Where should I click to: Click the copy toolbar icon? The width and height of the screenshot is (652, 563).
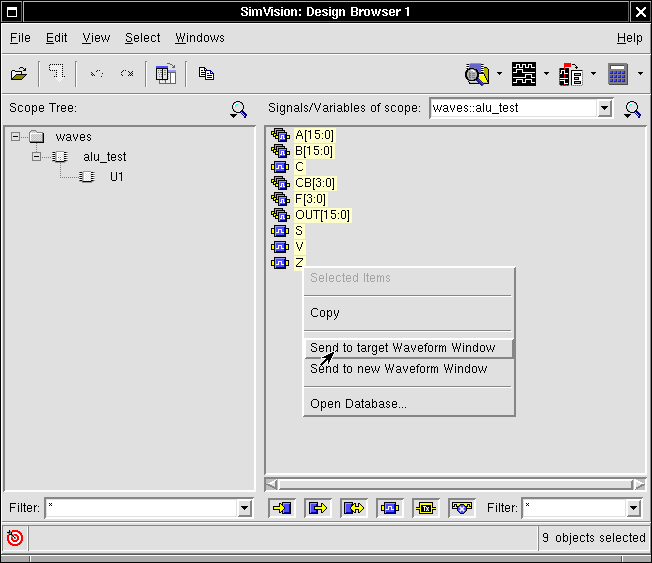tap(206, 74)
